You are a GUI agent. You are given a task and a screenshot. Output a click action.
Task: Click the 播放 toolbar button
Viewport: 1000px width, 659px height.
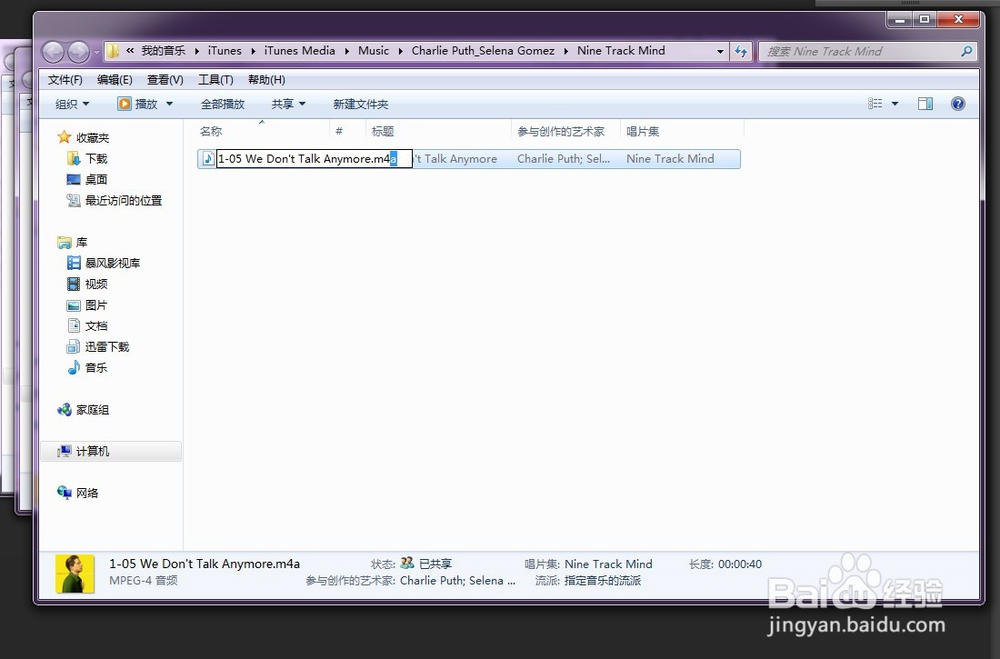(138, 104)
